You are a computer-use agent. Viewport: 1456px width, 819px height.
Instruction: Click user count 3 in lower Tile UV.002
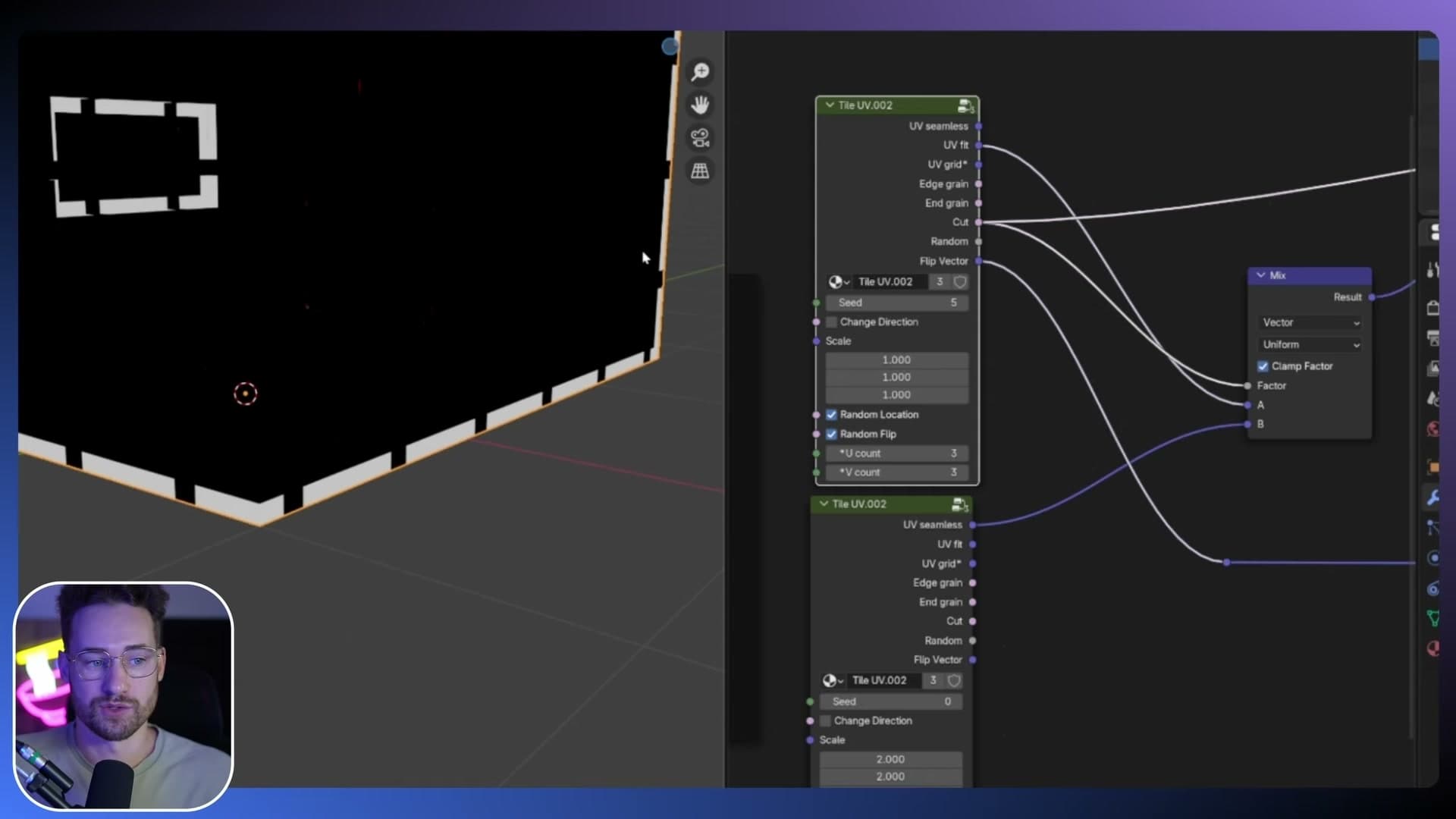click(934, 681)
